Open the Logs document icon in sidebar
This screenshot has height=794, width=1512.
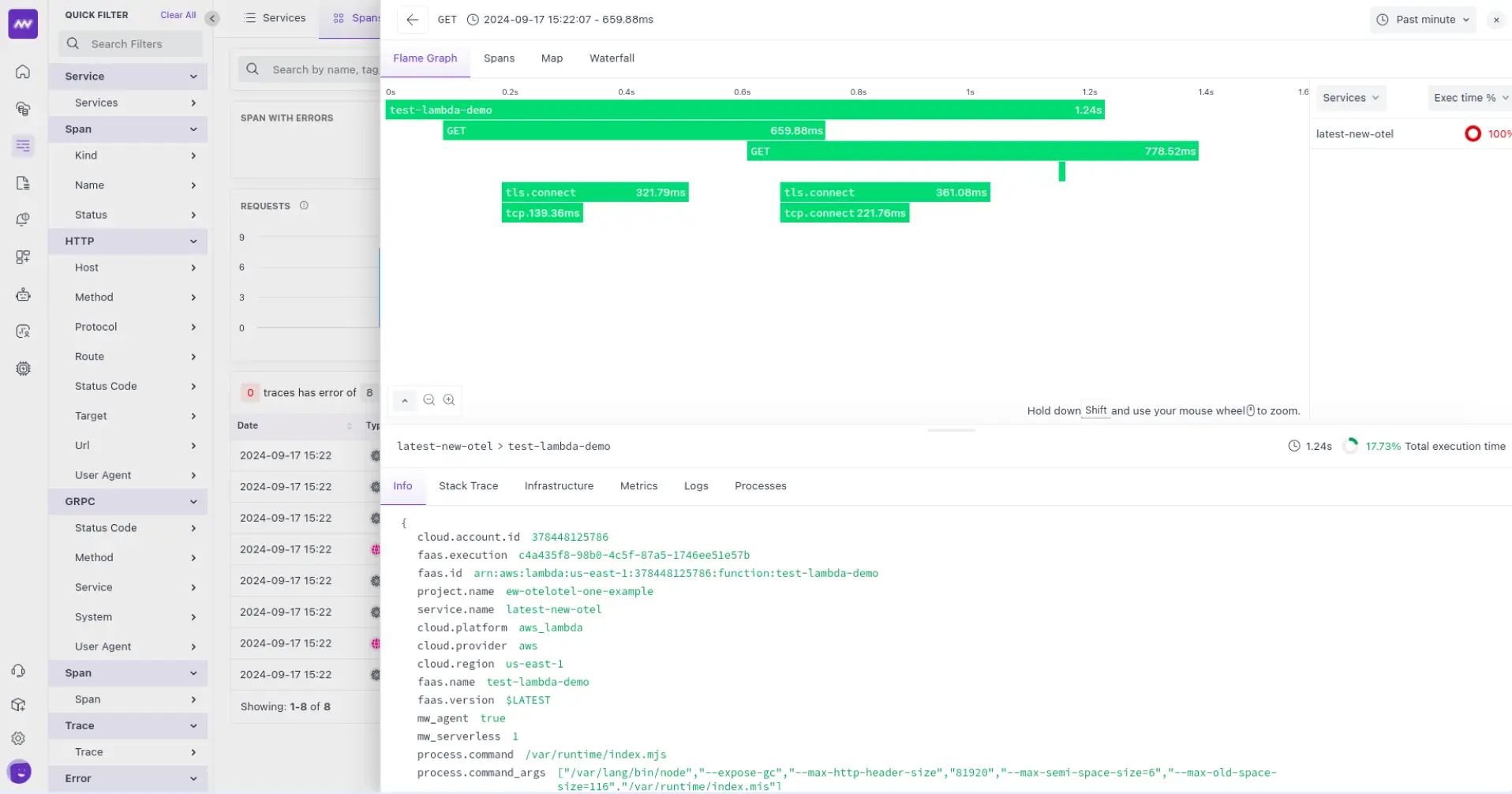tap(23, 182)
